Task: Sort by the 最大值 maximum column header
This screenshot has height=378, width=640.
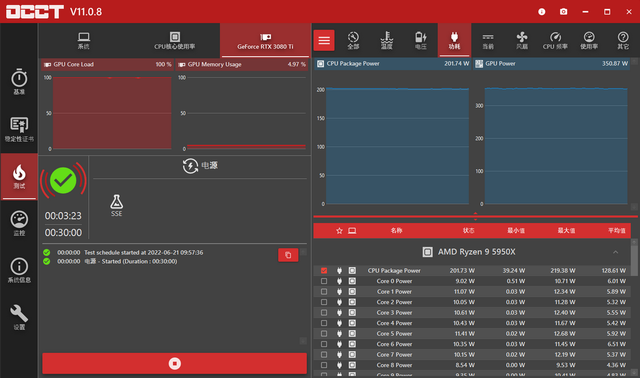Action: coord(567,231)
